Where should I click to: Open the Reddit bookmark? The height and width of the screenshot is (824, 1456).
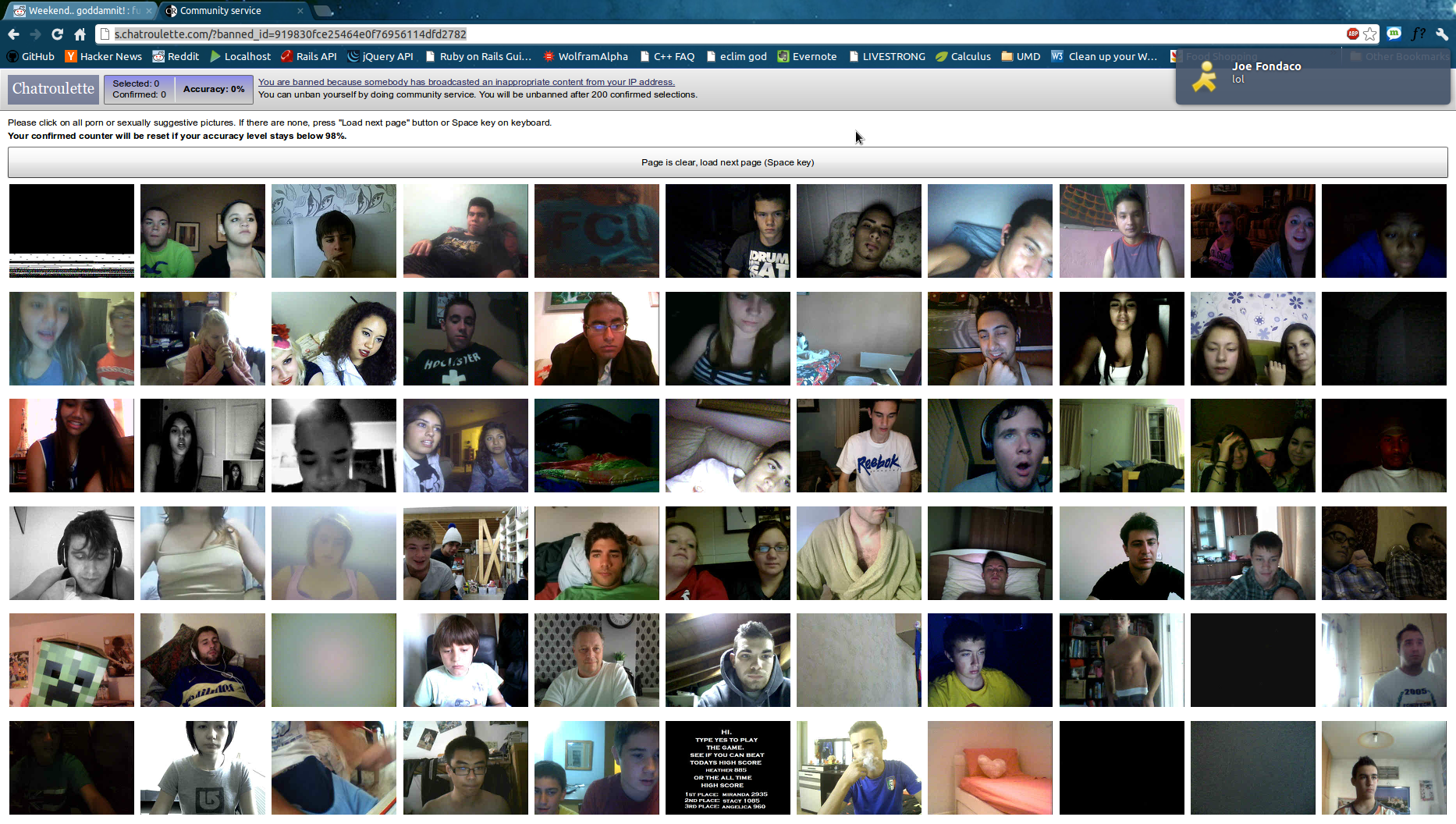[176, 56]
